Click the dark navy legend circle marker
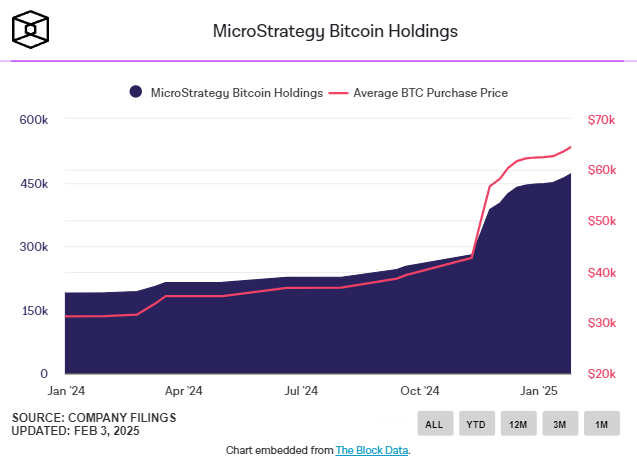The width and height of the screenshot is (637, 461). click(135, 93)
